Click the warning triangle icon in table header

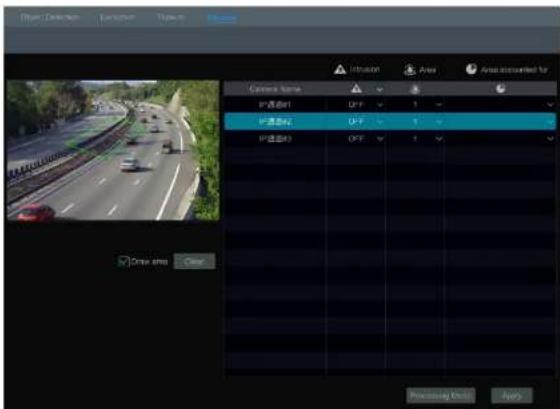point(356,89)
